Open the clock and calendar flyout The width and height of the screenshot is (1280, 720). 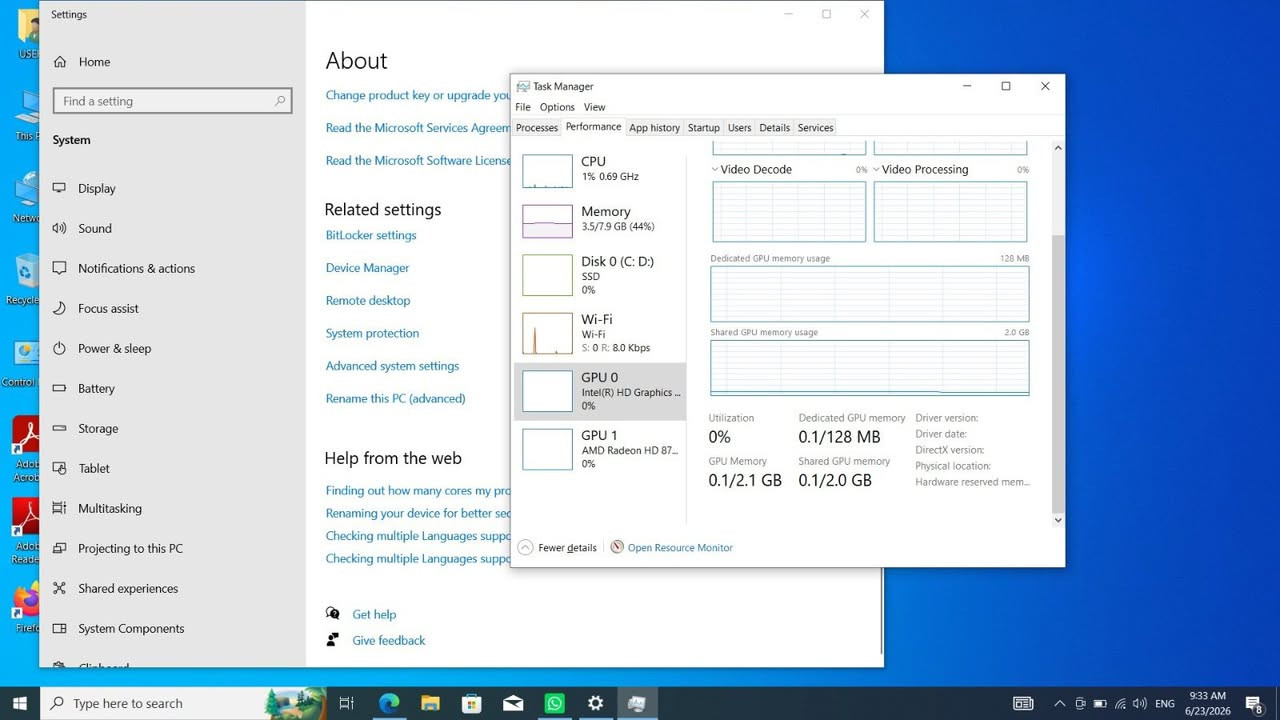click(x=1209, y=703)
